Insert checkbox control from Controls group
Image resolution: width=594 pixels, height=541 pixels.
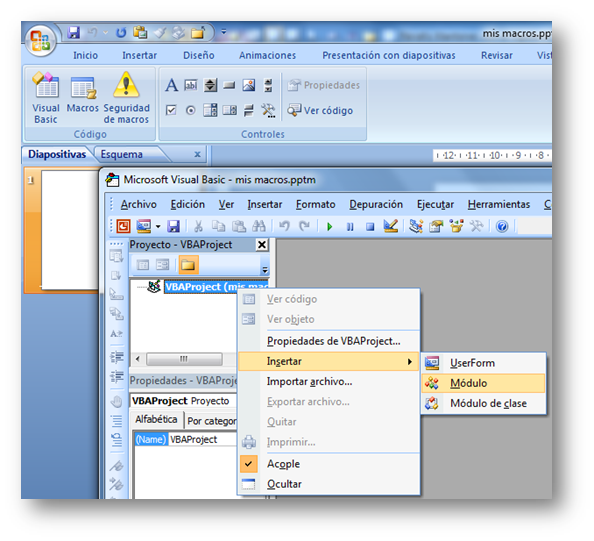[171, 110]
